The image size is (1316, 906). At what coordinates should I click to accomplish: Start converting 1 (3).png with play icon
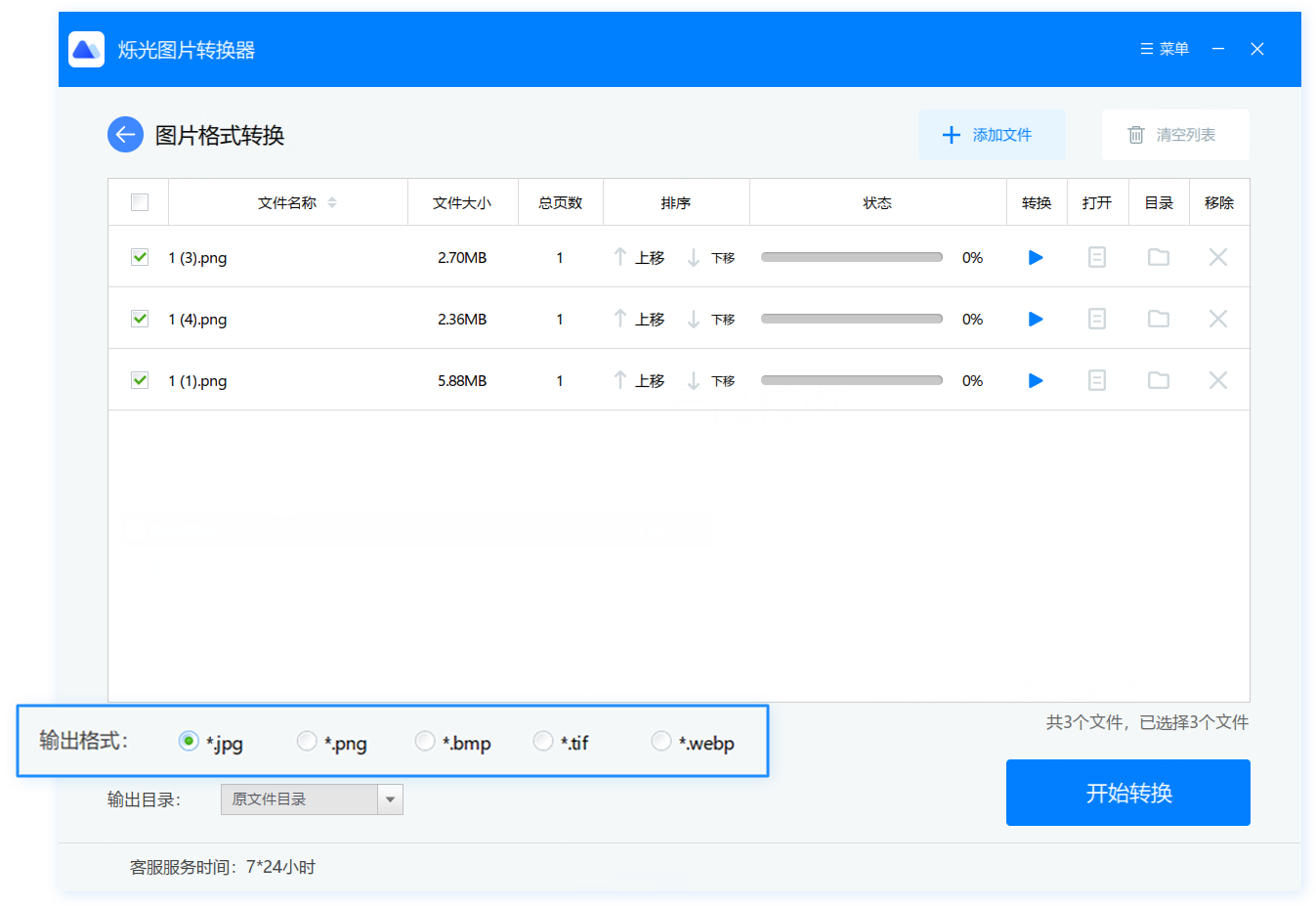pyautogui.click(x=1036, y=258)
